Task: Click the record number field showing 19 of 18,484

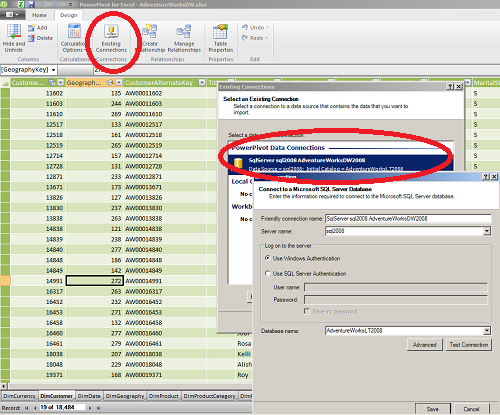Action: [63, 407]
